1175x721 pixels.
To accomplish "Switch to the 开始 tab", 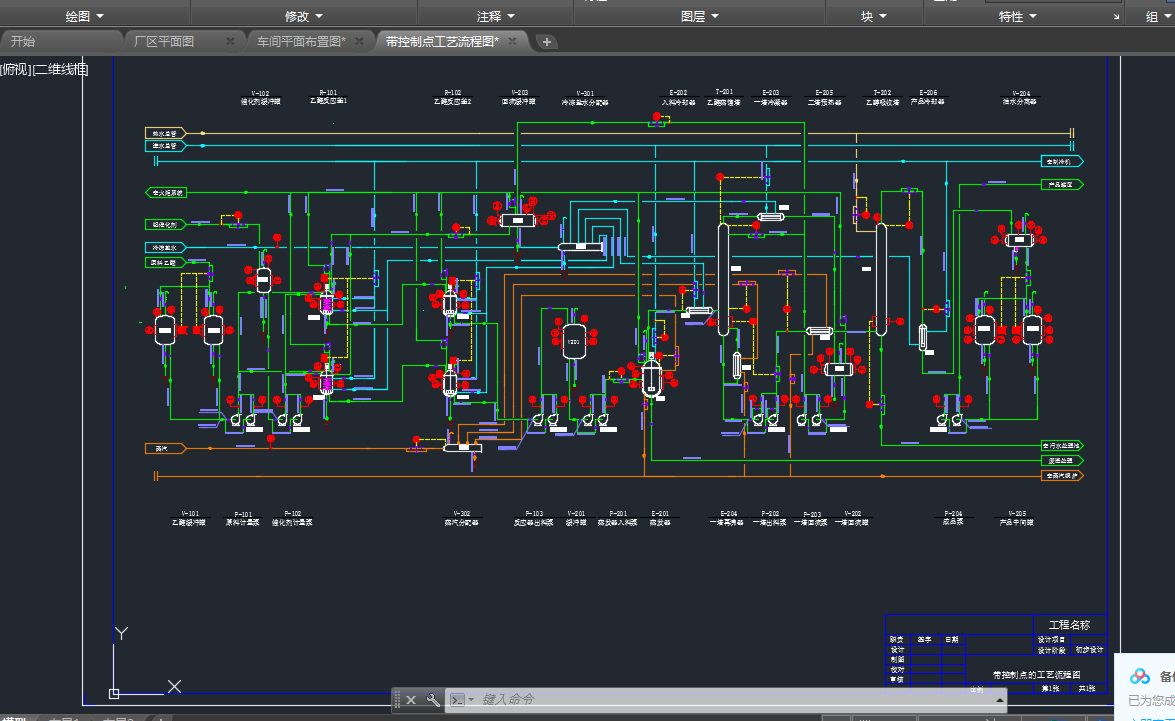I will [x=23, y=41].
